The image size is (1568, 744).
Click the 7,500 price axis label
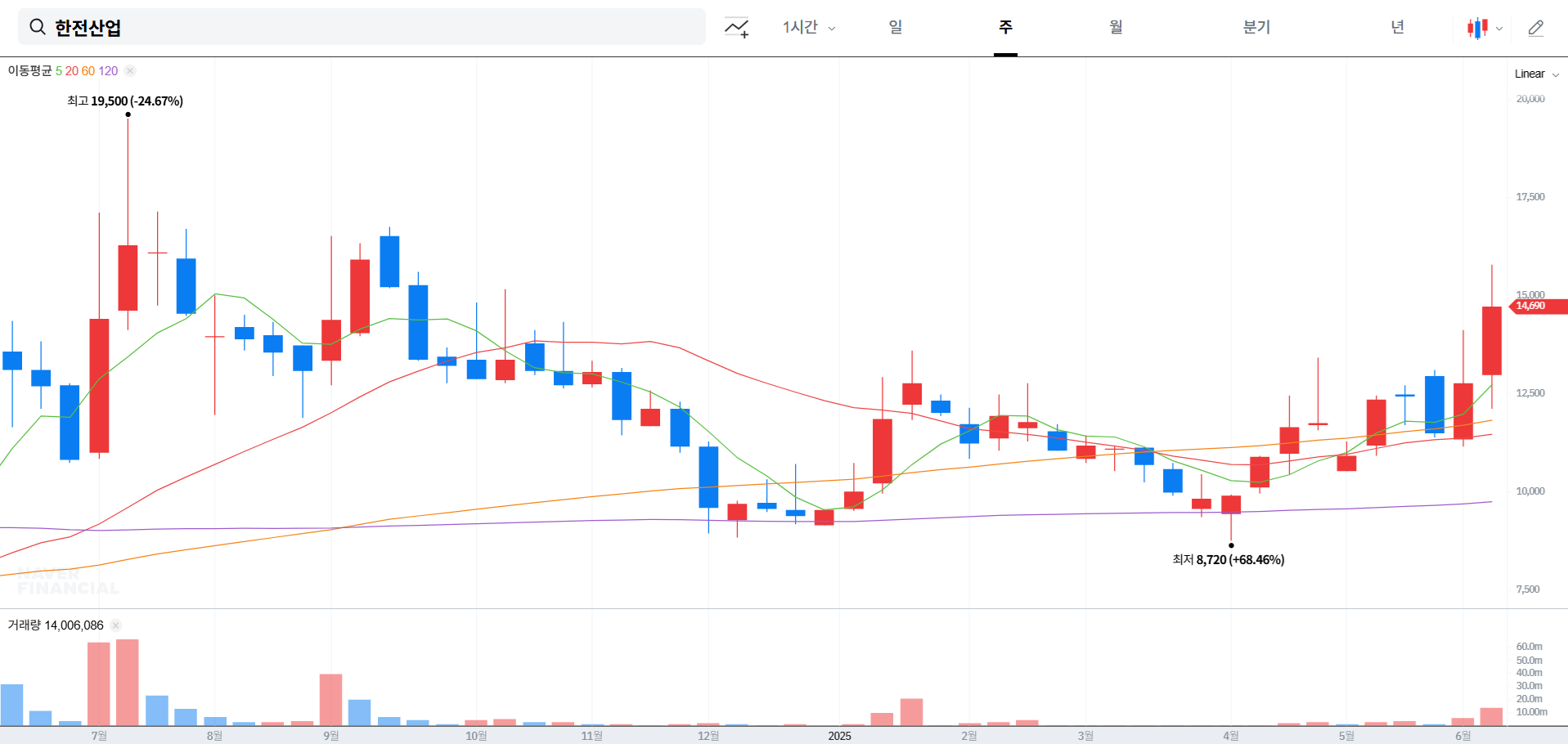[1528, 589]
